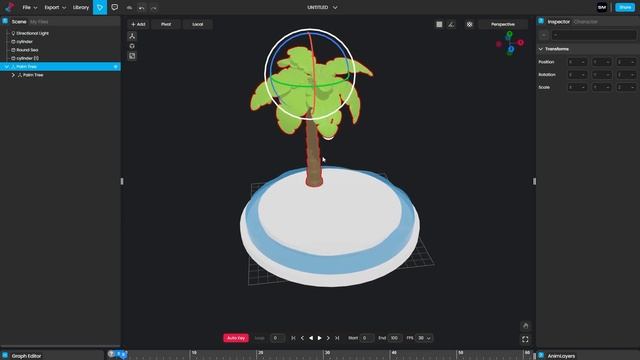This screenshot has width=640, height=360.
Task: Toggle the Local coordinate button
Action: pos(198,24)
